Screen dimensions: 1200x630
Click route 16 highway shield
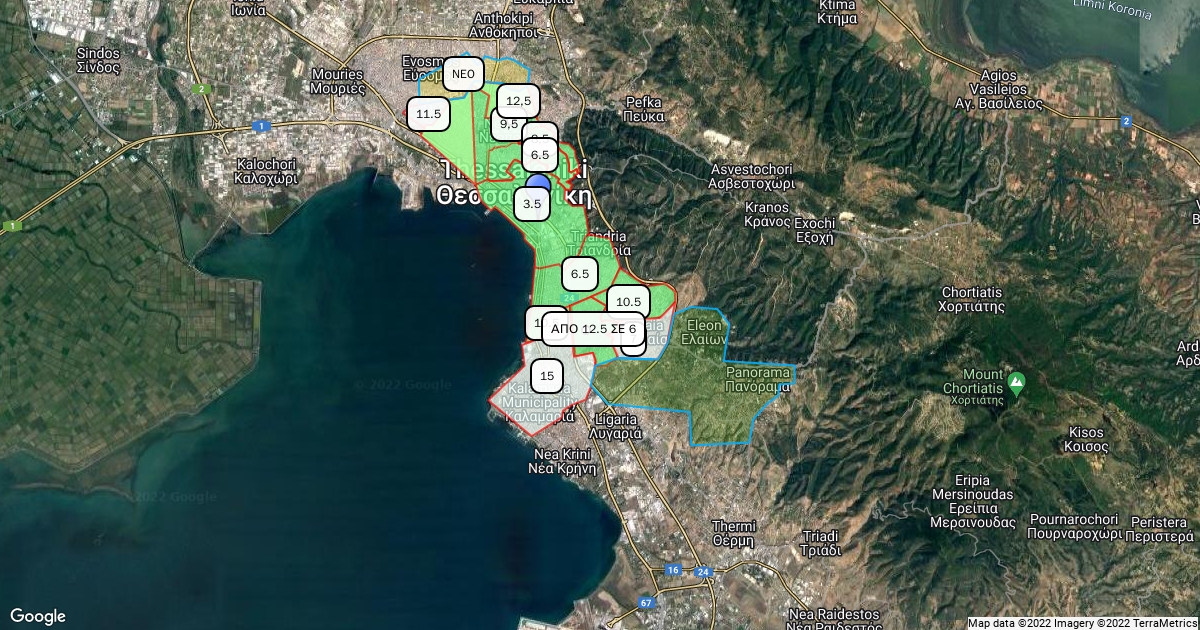point(673,570)
